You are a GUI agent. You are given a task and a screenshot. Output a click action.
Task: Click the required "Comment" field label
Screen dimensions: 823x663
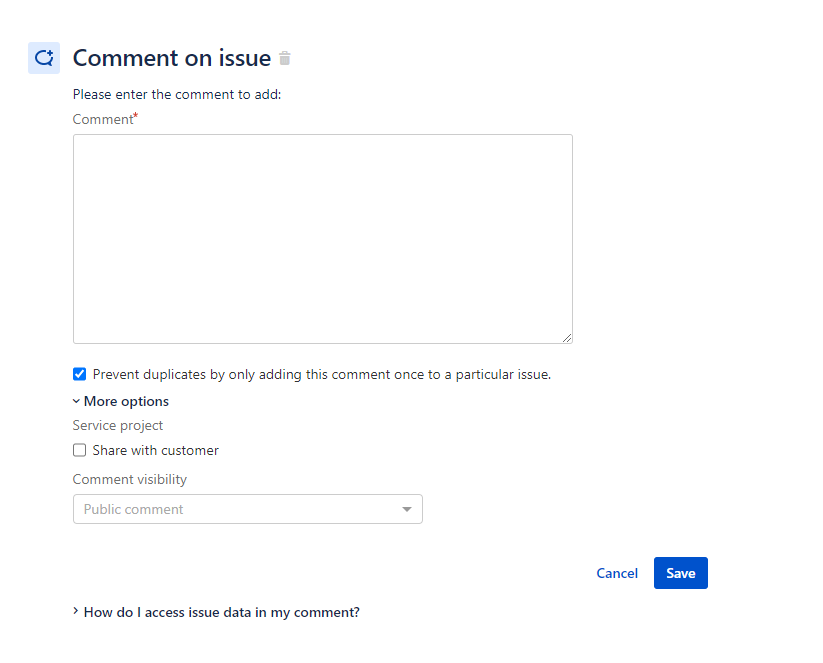click(103, 119)
